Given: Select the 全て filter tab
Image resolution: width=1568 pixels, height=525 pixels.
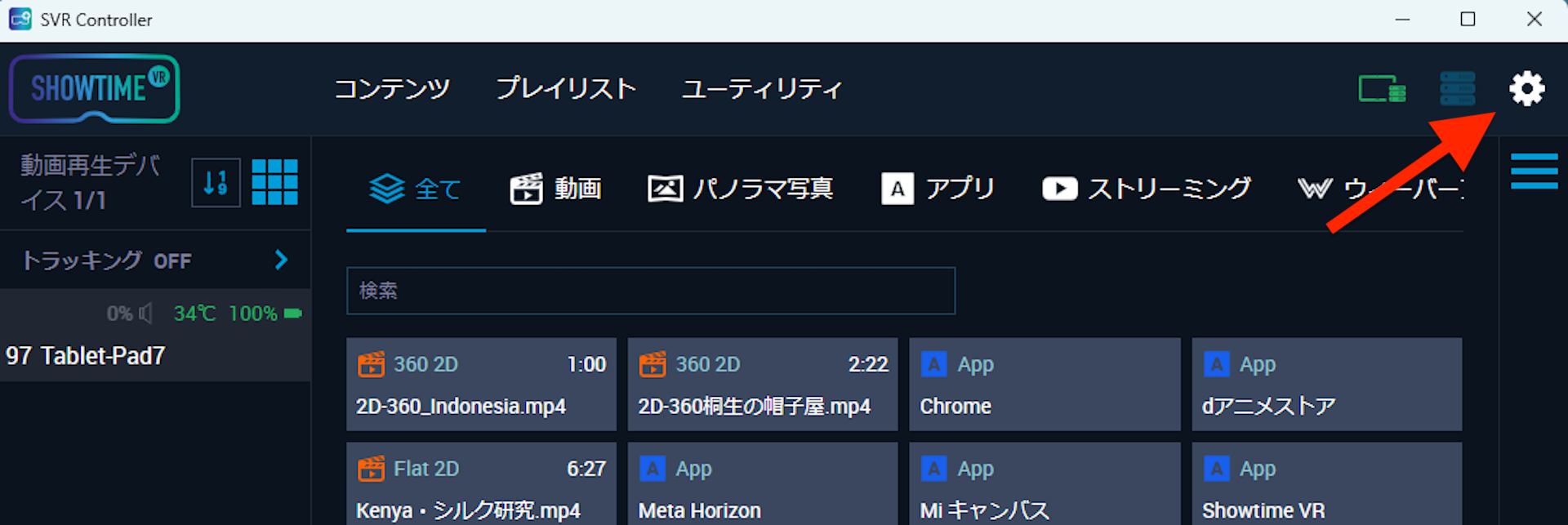Looking at the screenshot, I should coord(416,189).
